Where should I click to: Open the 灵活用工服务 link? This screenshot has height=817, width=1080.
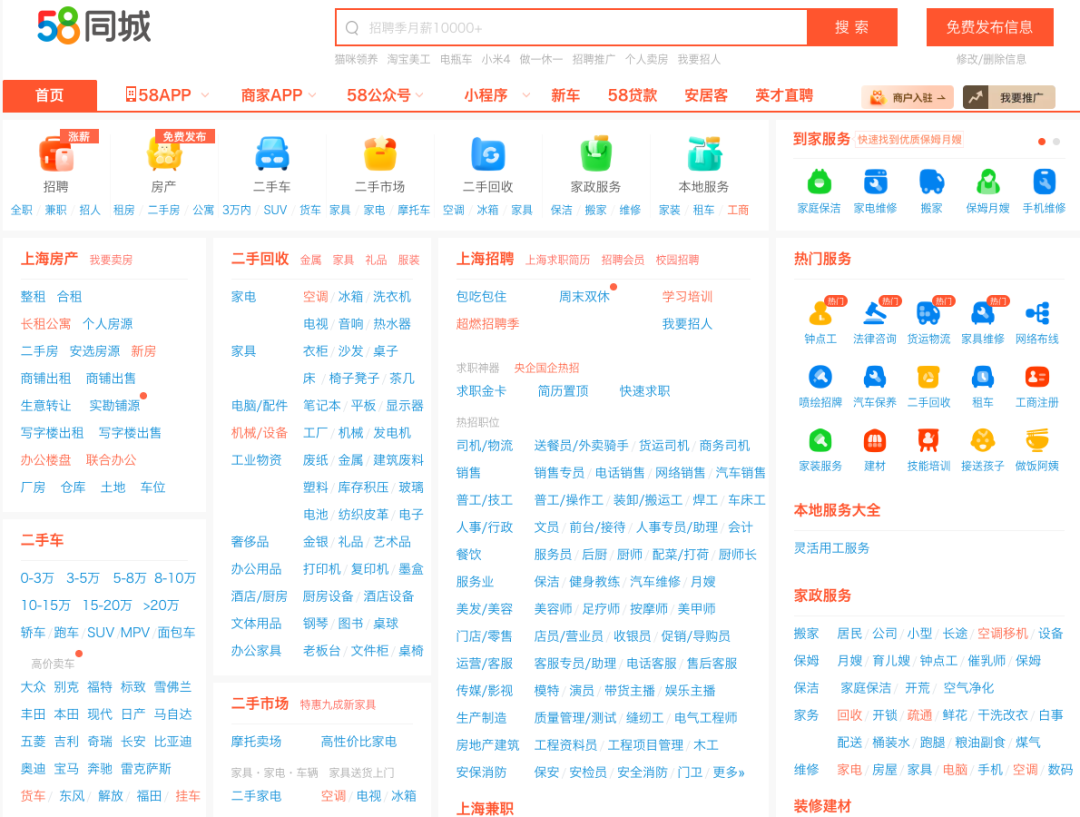831,548
